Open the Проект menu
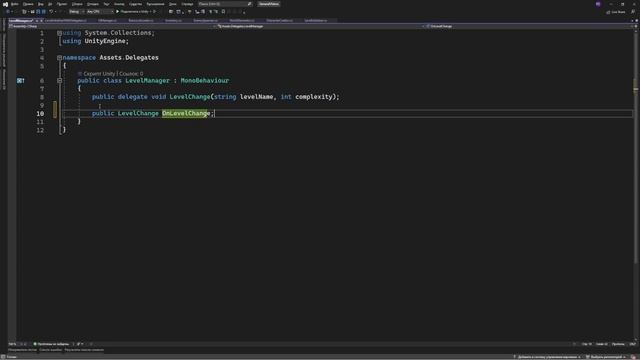 click(62, 4)
